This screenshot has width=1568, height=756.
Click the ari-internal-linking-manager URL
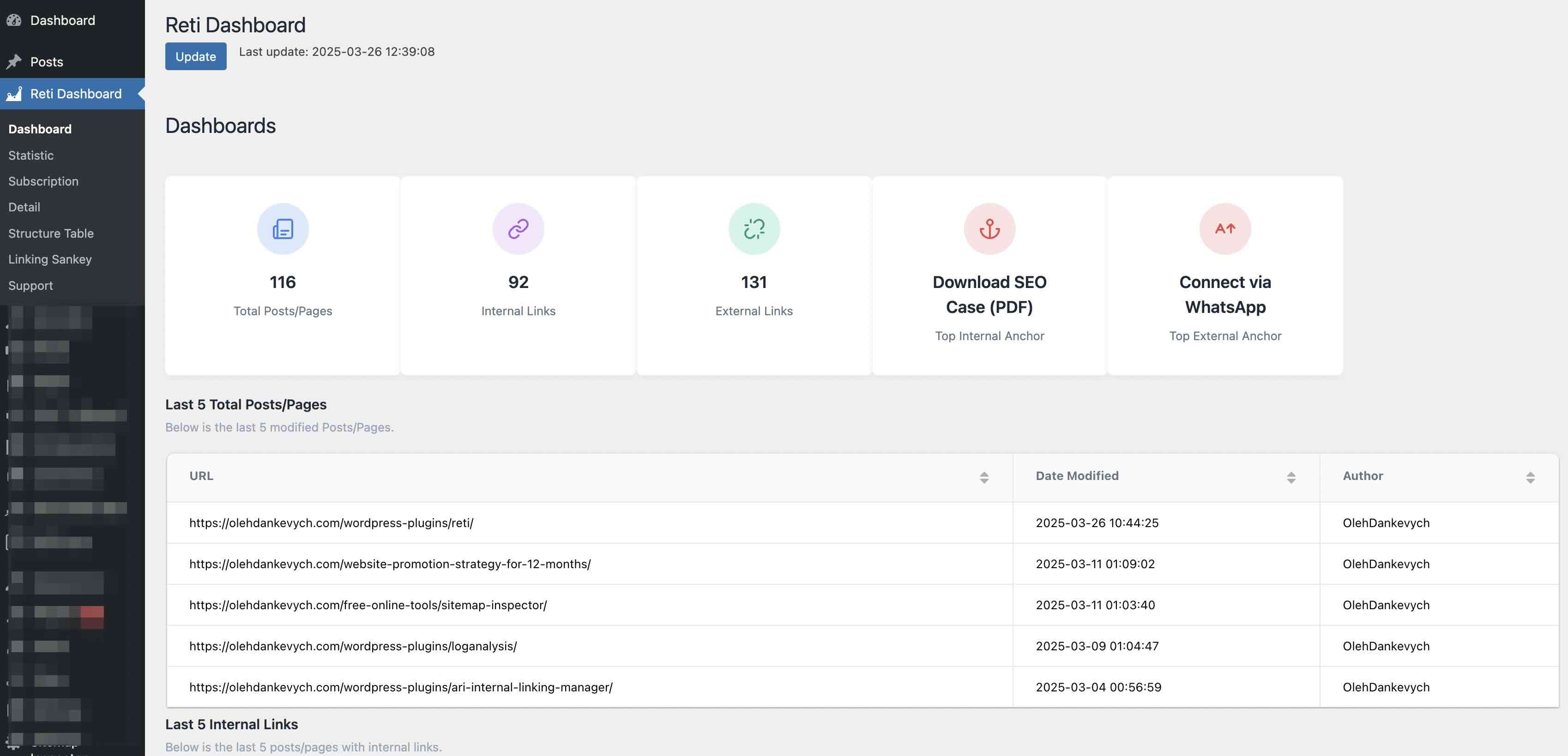coord(400,687)
